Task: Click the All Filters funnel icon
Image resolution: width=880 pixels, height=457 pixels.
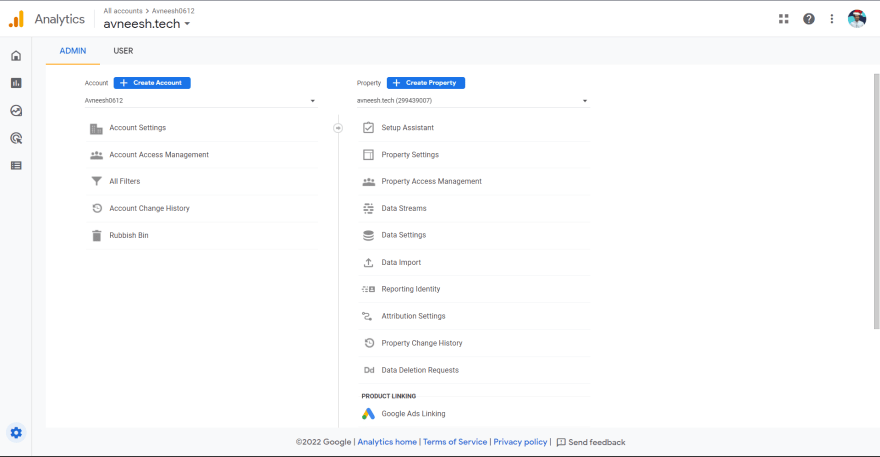Action: click(97, 181)
